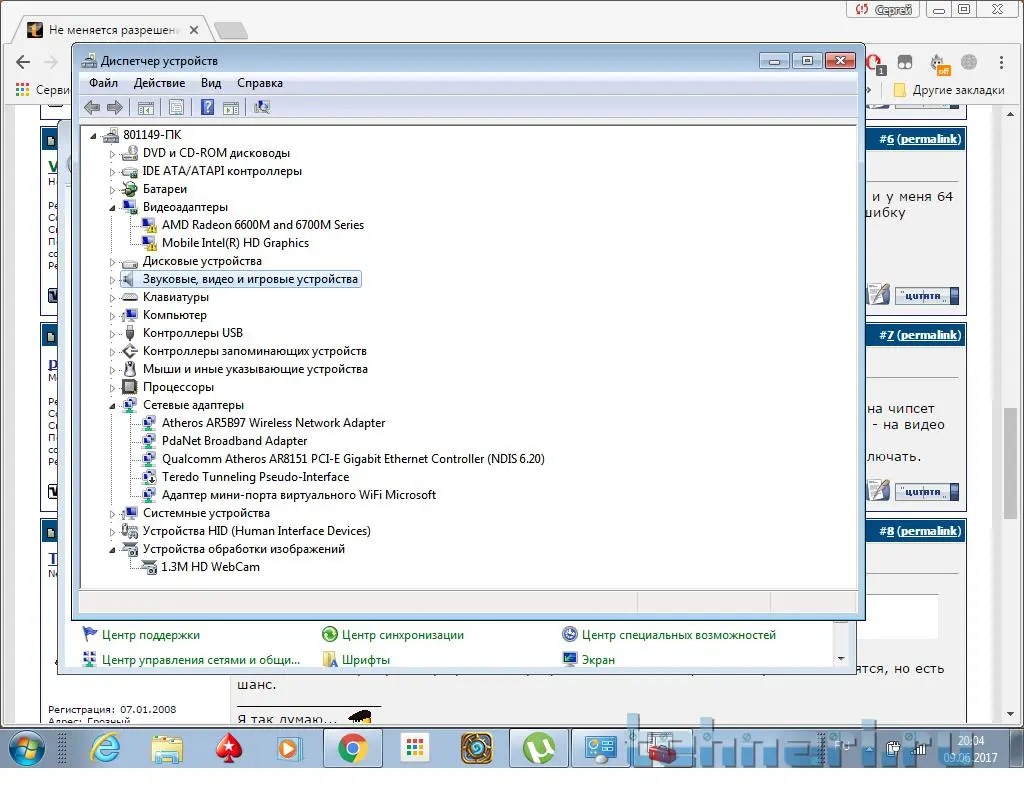Open Chrome three-dot menu
The height and width of the screenshot is (800, 1024).
[x=1001, y=62]
